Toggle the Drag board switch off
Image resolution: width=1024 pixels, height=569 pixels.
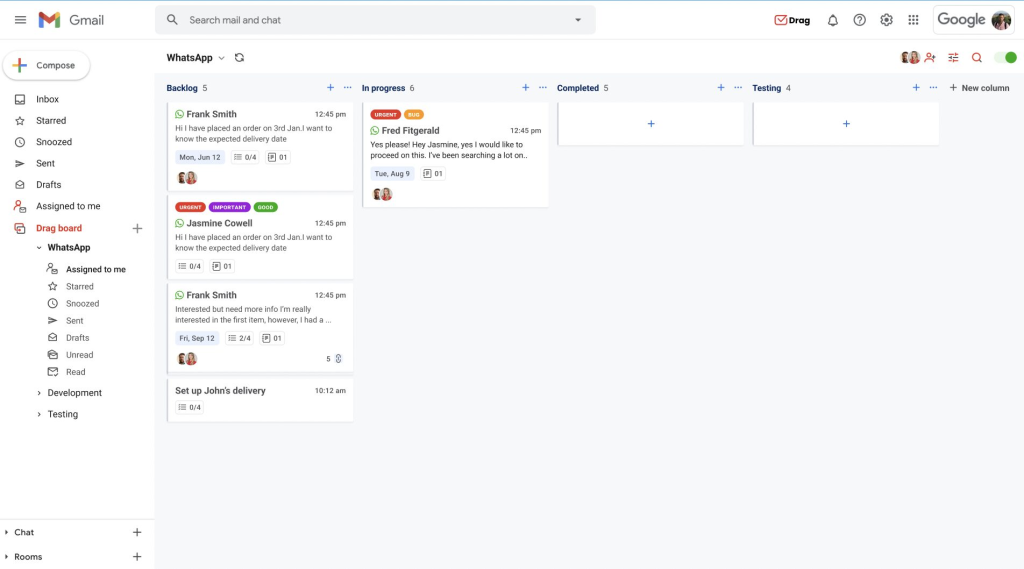coord(1006,57)
